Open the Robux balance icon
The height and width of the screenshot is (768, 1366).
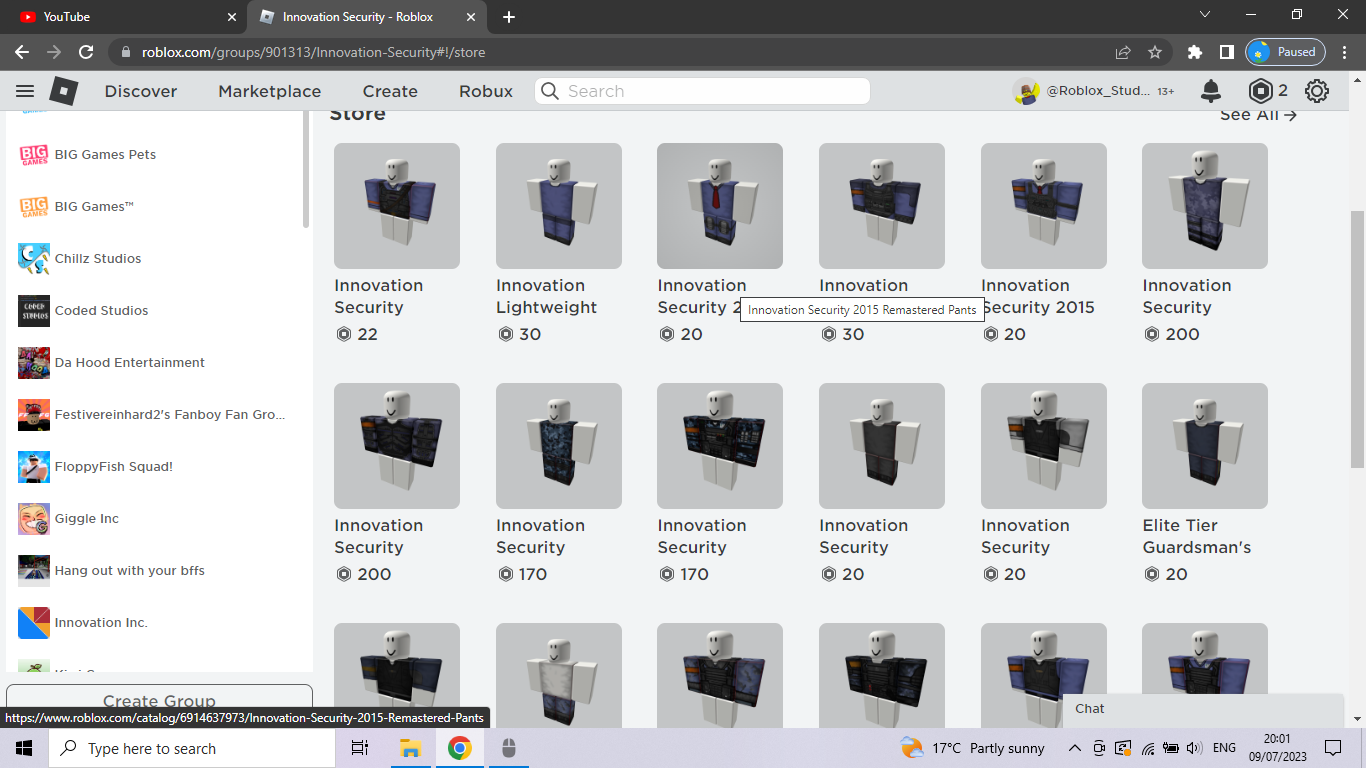tap(1261, 91)
